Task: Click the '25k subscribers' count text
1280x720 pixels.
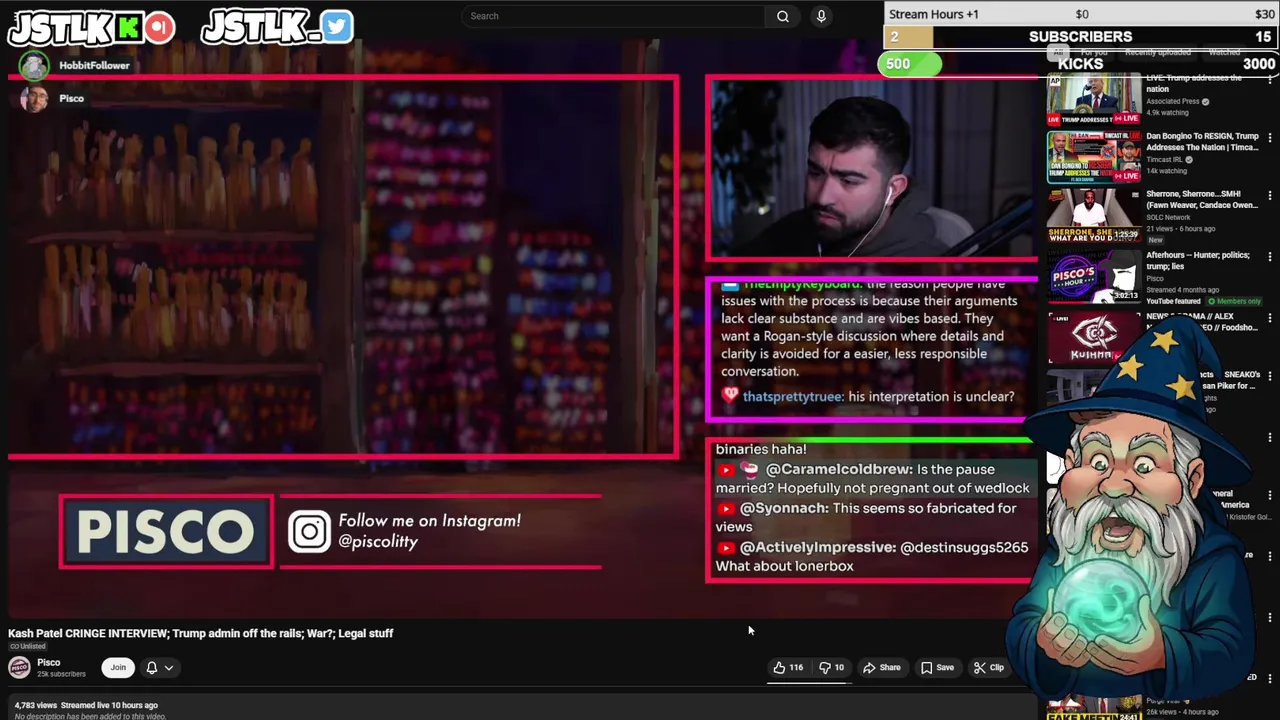Action: (61, 674)
